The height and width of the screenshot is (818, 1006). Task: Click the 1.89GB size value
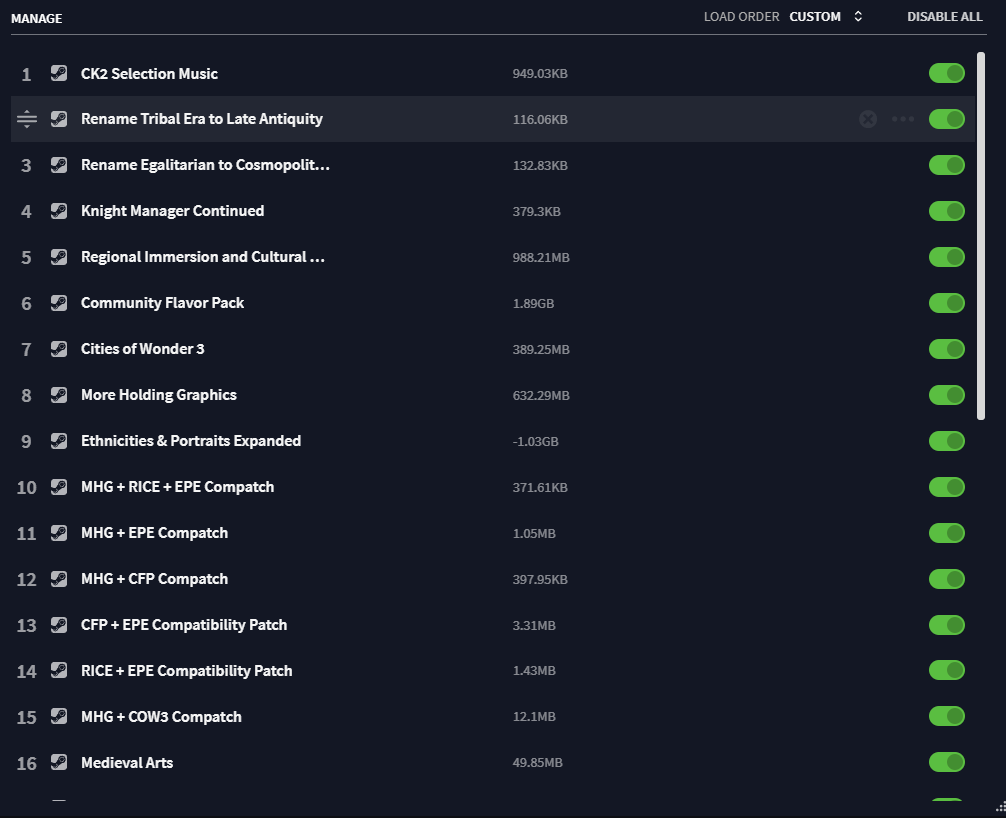(x=533, y=303)
